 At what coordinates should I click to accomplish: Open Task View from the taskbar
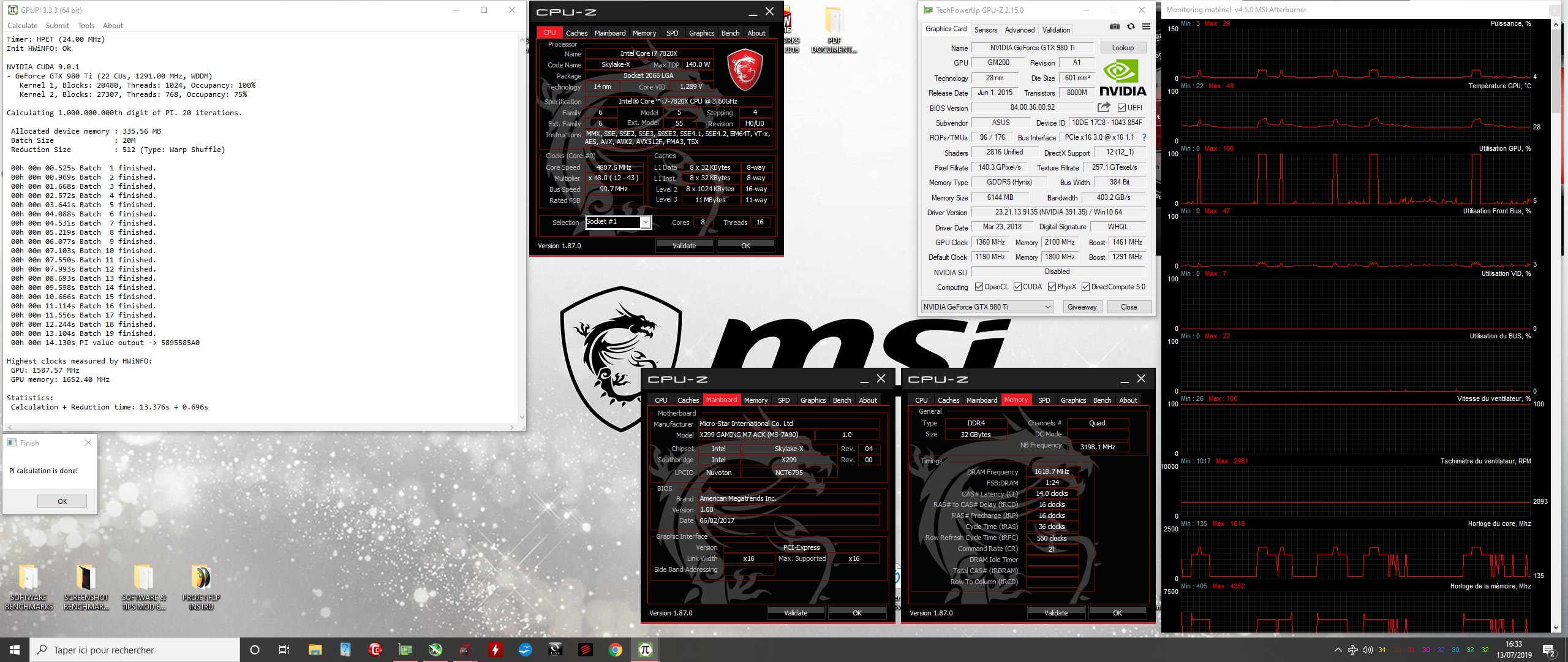[x=284, y=650]
